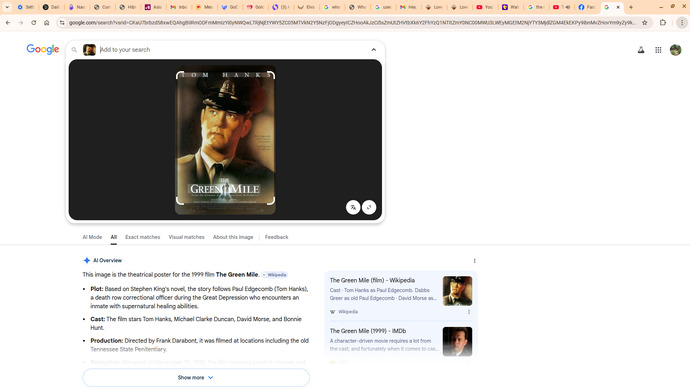Go to Google home via logo
690x388 pixels.
point(43,49)
